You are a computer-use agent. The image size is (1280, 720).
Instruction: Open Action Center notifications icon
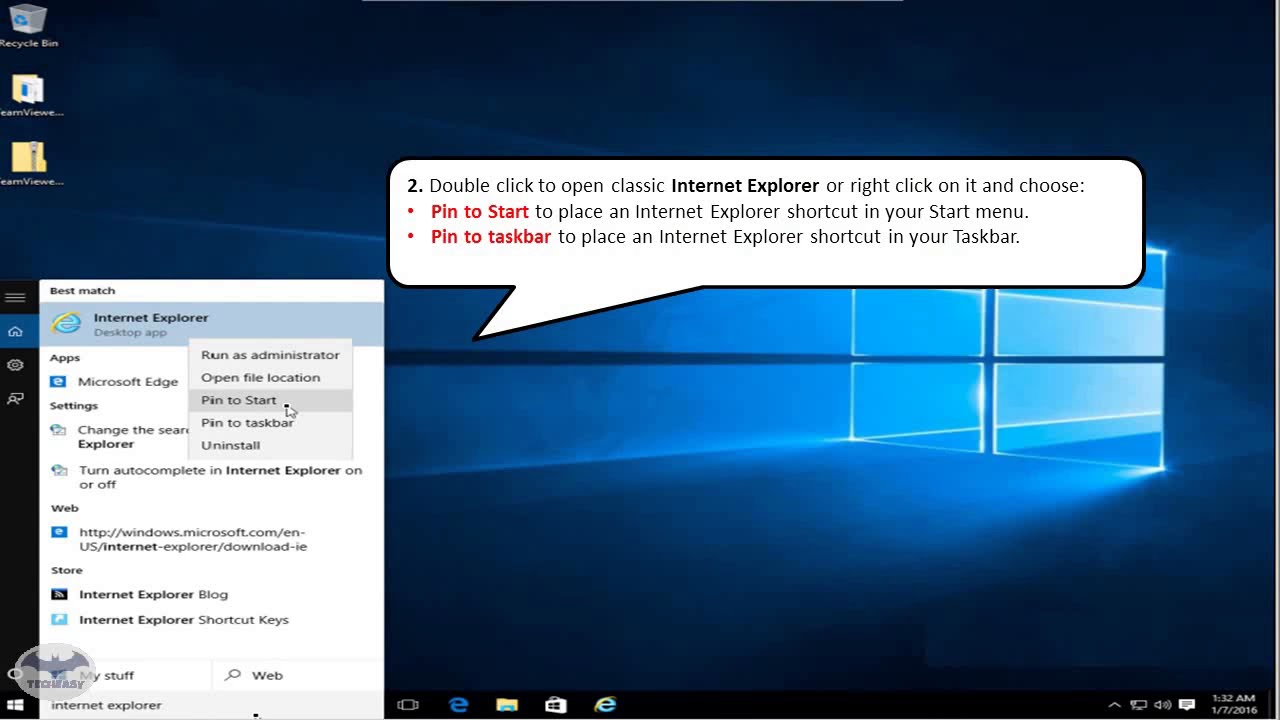pos(1187,705)
